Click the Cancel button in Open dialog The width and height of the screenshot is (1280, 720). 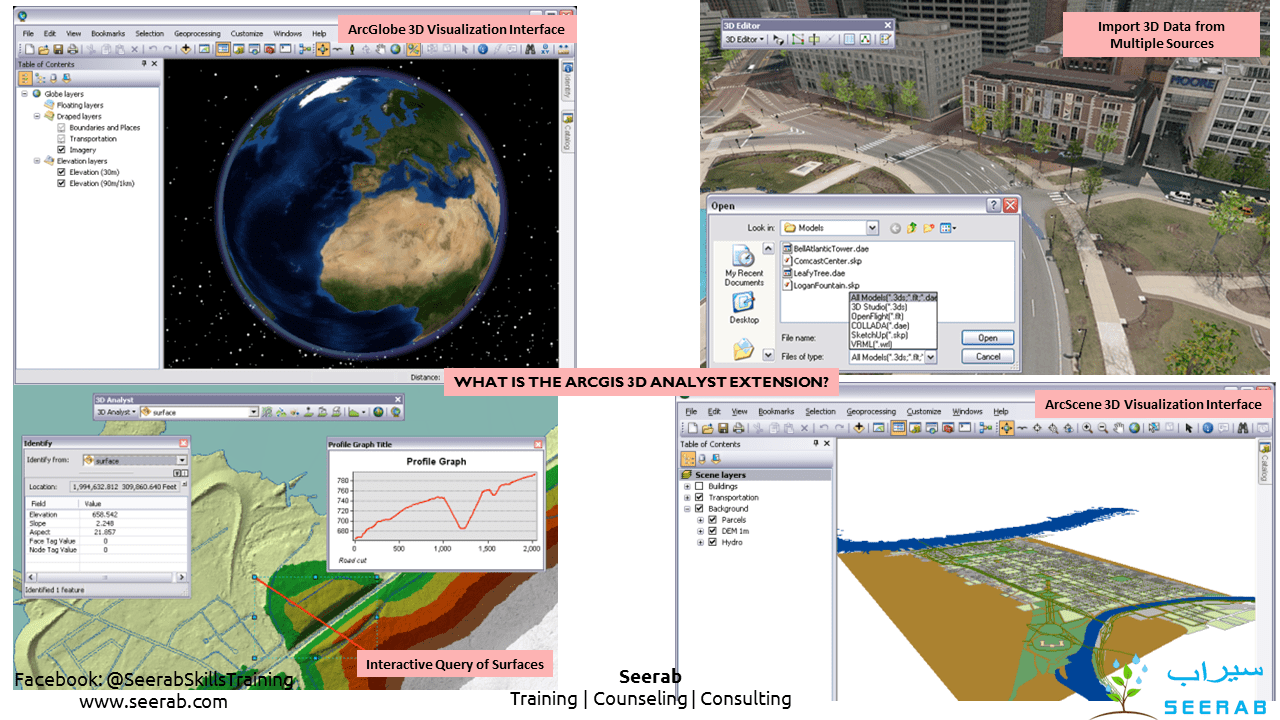point(988,356)
